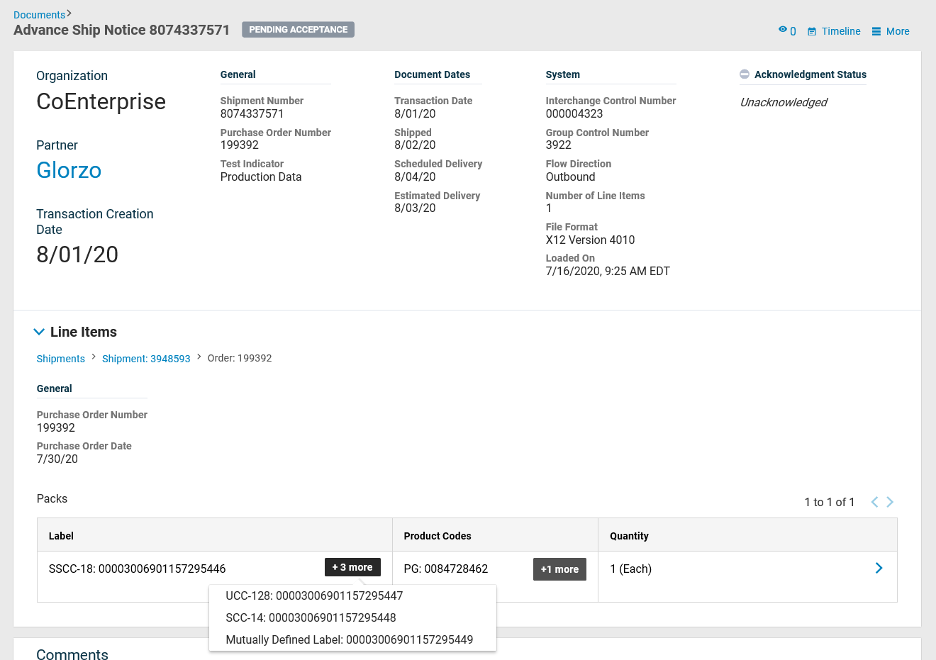Show +1 more product codes

(x=559, y=569)
